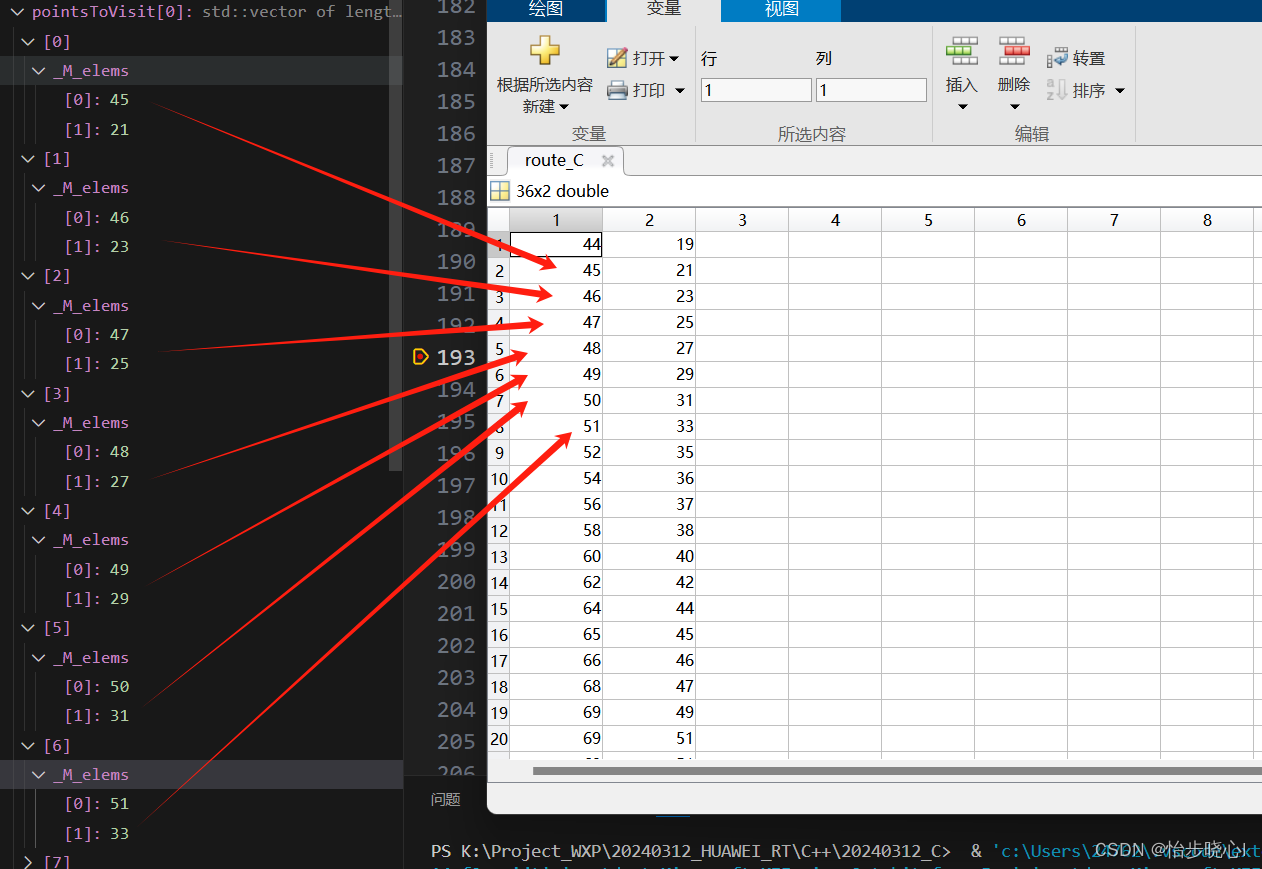This screenshot has width=1262, height=869.
Task: Switch to the 视图 ribbon tab
Action: [x=781, y=9]
